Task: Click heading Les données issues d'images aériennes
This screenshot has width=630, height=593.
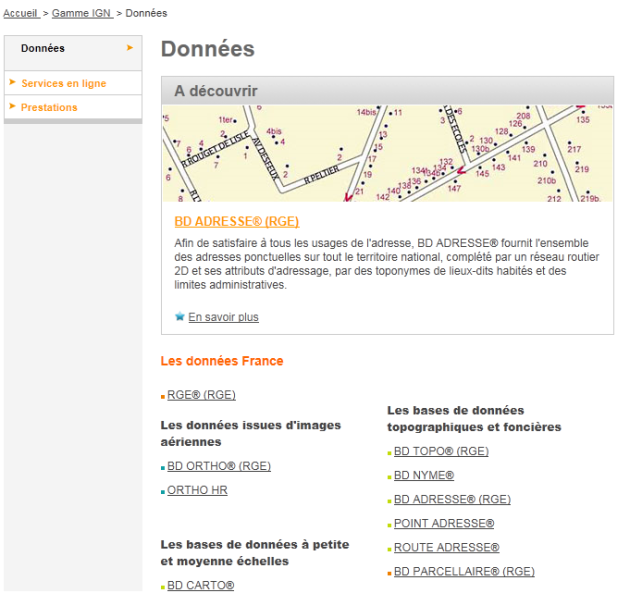Action: (251, 434)
